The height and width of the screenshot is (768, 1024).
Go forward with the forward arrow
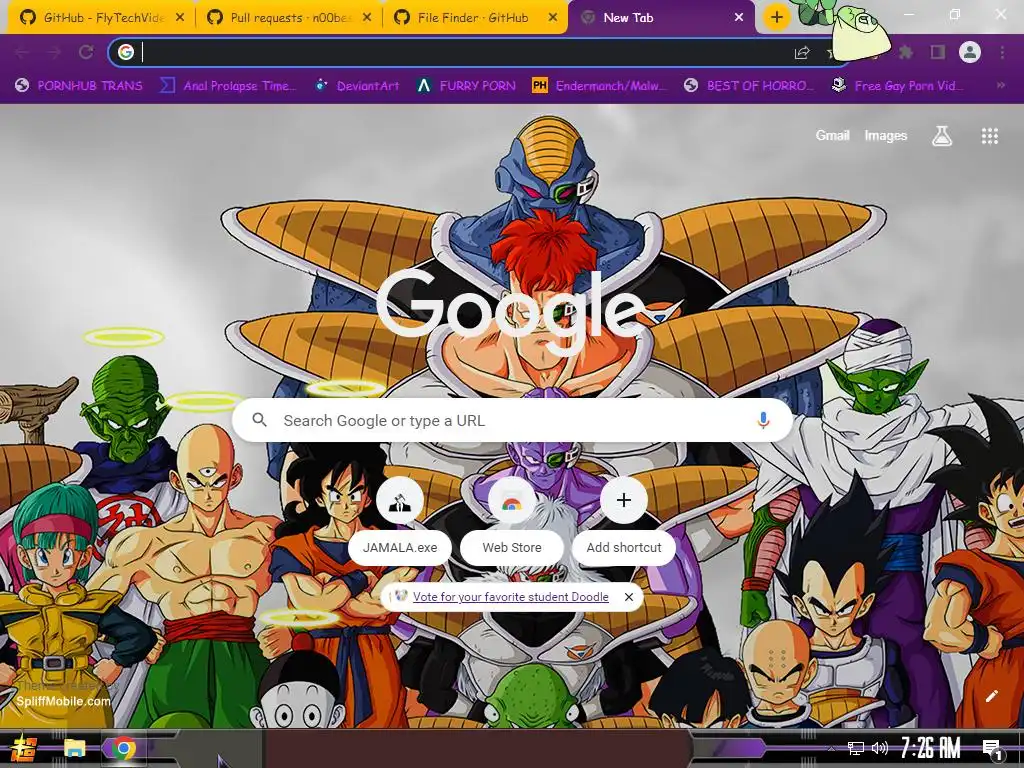pos(54,52)
